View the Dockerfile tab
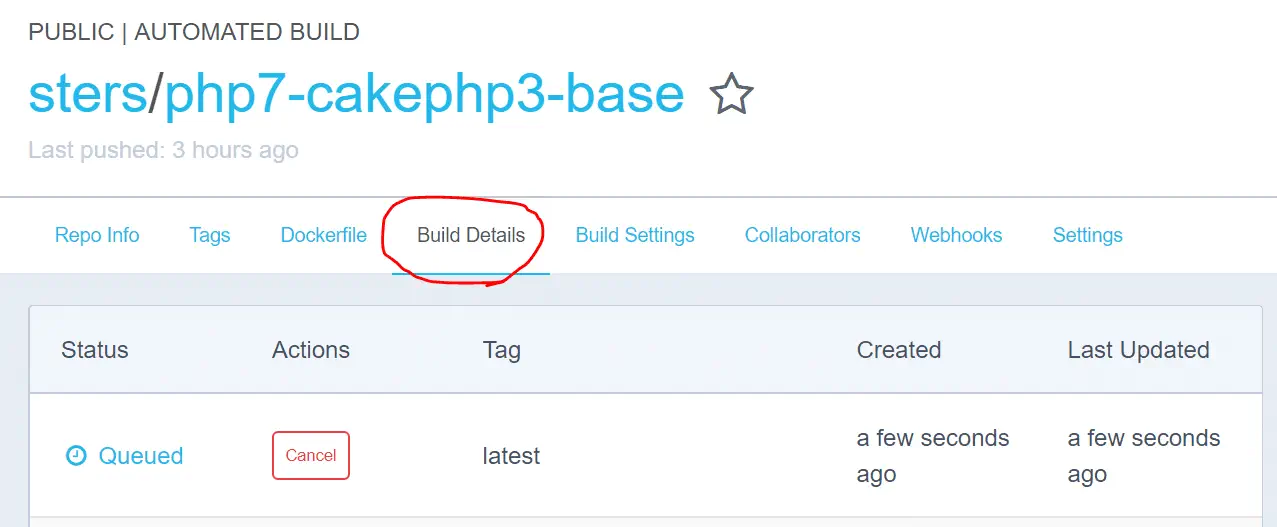This screenshot has width=1277, height=527. click(323, 235)
